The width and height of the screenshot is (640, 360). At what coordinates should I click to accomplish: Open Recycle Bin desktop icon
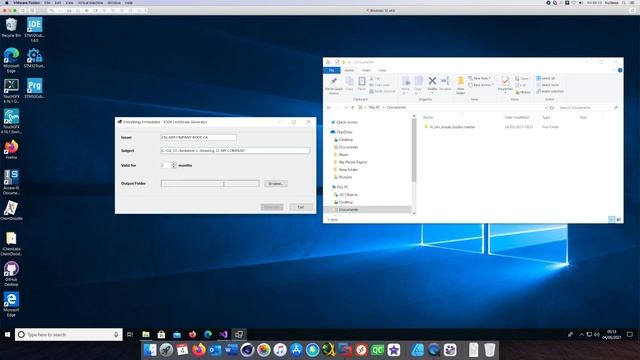[x=11, y=28]
